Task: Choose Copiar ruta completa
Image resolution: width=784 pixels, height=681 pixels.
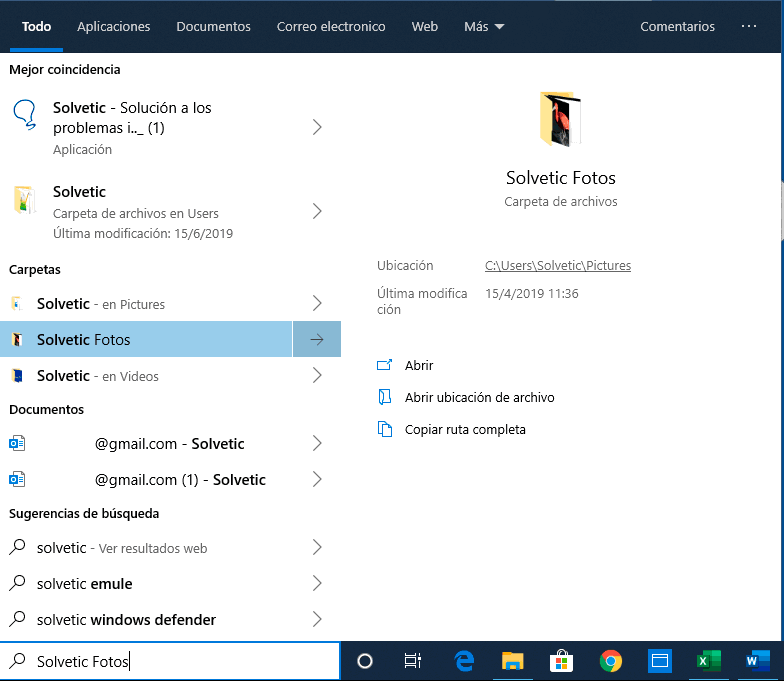Action: (465, 430)
